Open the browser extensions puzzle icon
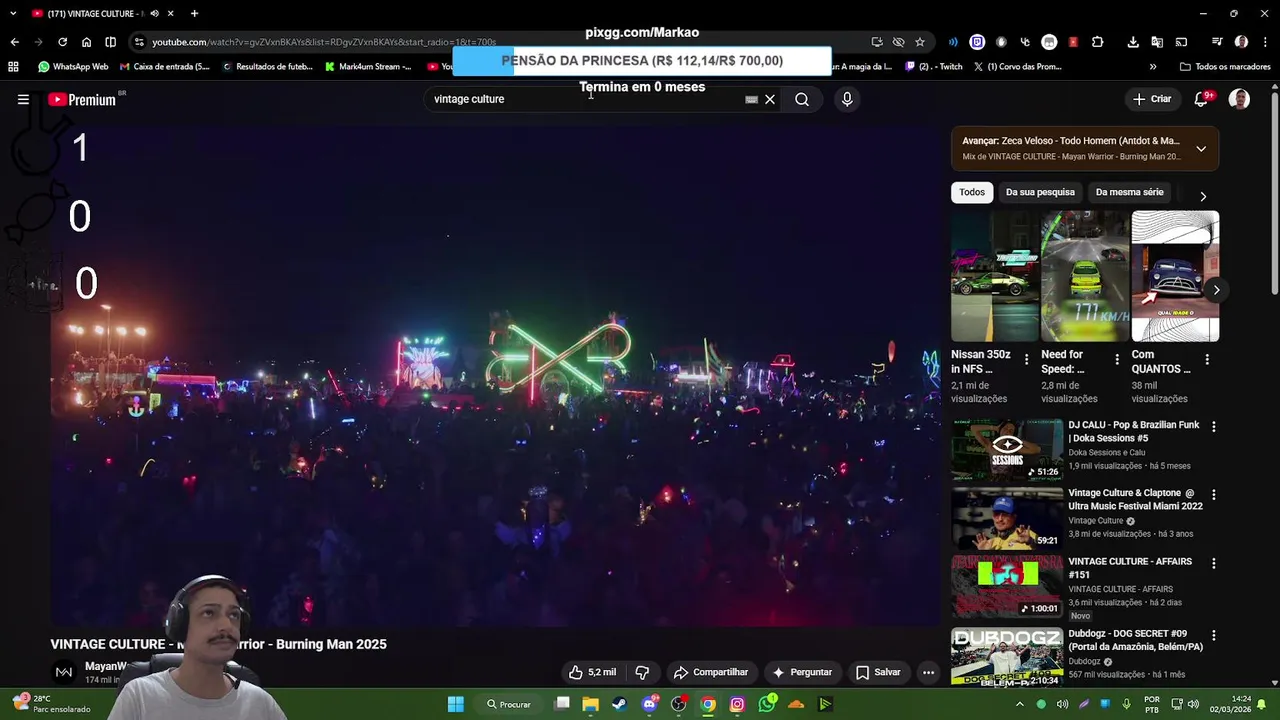 [x=1097, y=42]
